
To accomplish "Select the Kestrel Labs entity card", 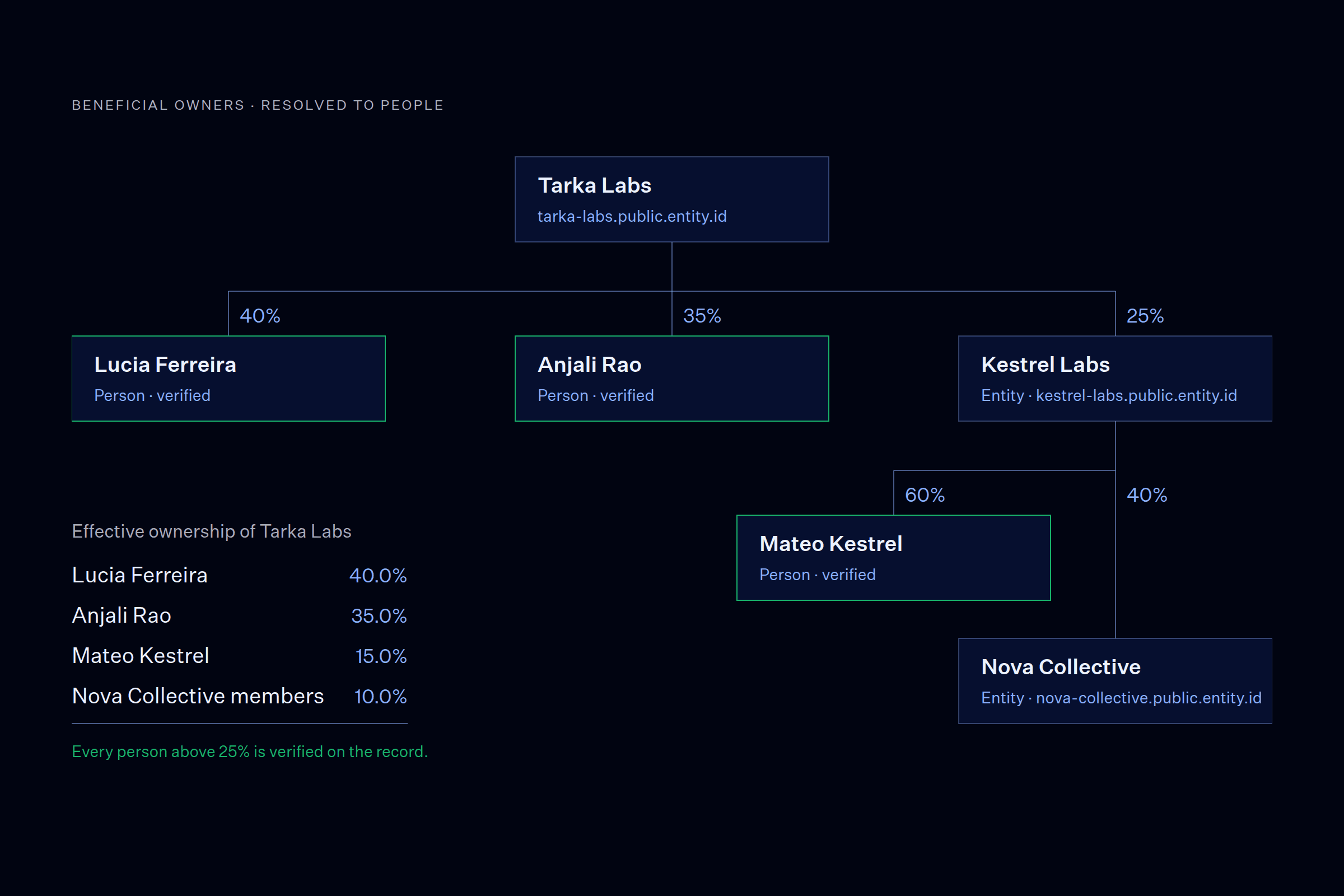I will coord(1115,379).
